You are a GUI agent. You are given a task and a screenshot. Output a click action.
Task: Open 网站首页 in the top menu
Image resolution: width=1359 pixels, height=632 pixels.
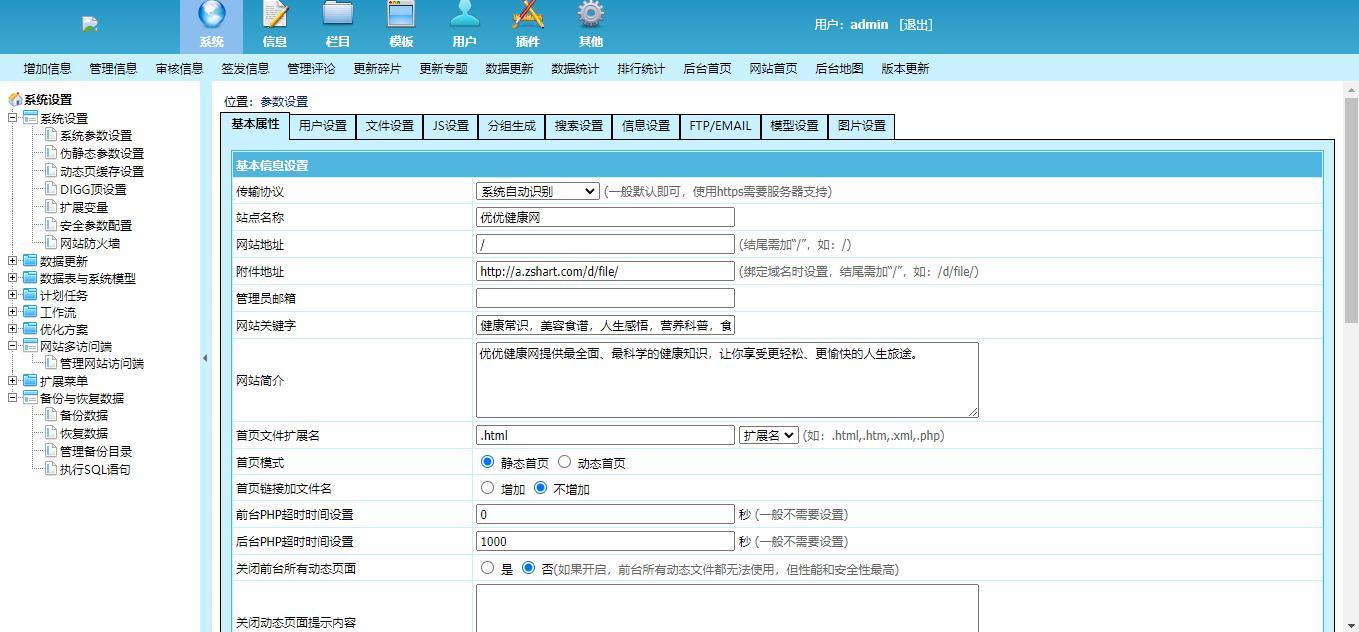pyautogui.click(x=774, y=69)
